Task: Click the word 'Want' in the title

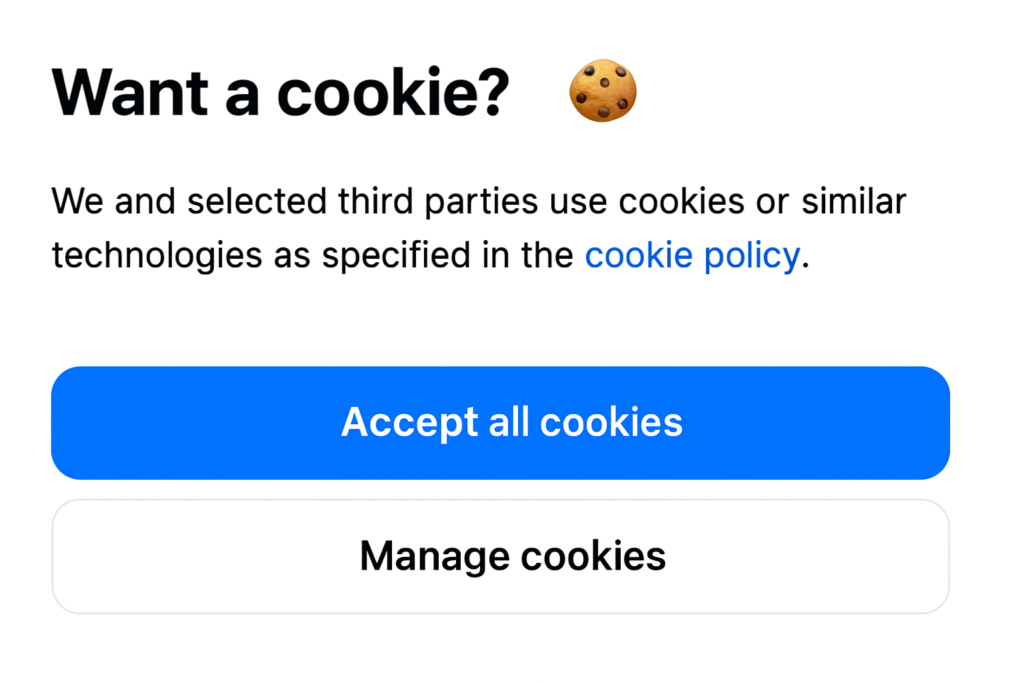Action: [x=130, y=92]
